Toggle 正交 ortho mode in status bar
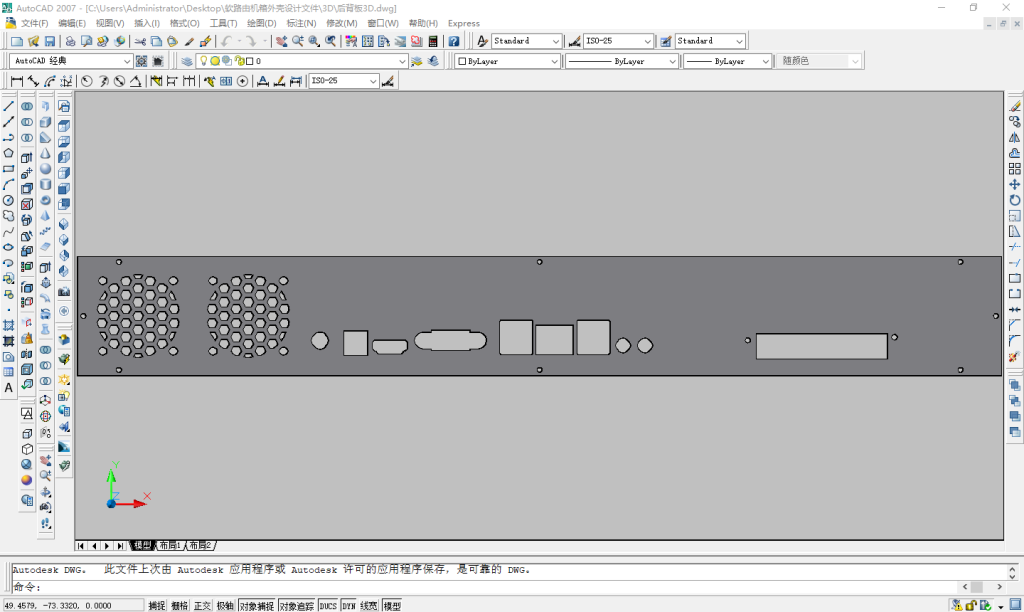 pos(203,606)
